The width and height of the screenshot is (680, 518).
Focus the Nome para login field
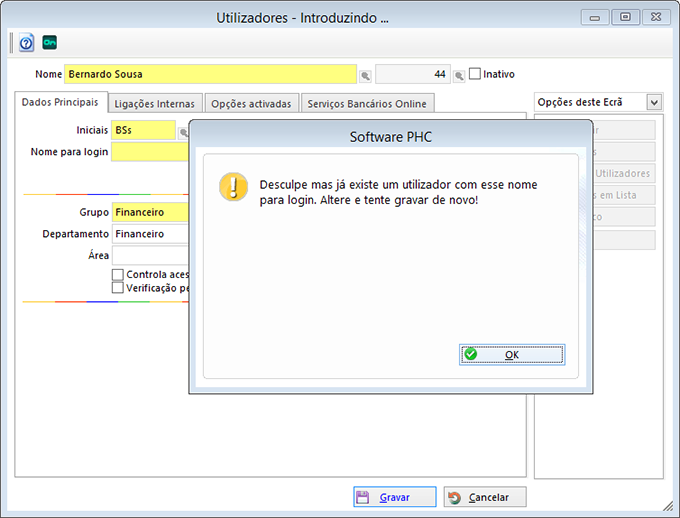click(x=150, y=152)
